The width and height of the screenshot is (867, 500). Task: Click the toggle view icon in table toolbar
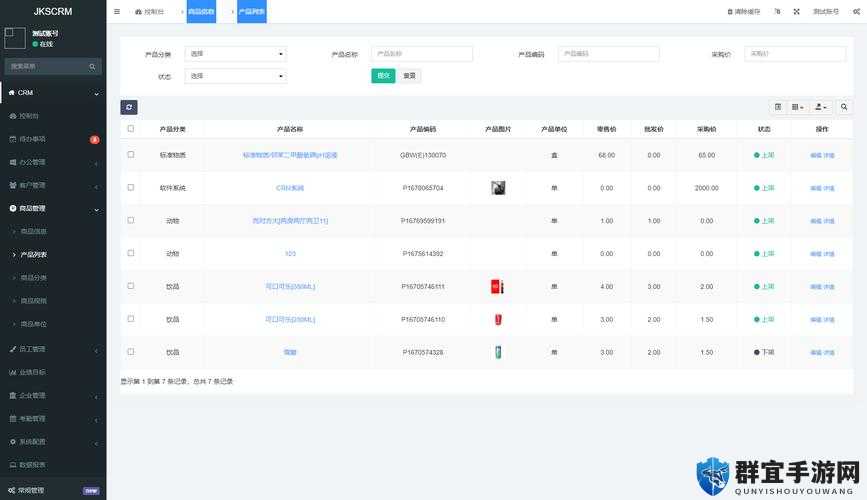point(778,107)
